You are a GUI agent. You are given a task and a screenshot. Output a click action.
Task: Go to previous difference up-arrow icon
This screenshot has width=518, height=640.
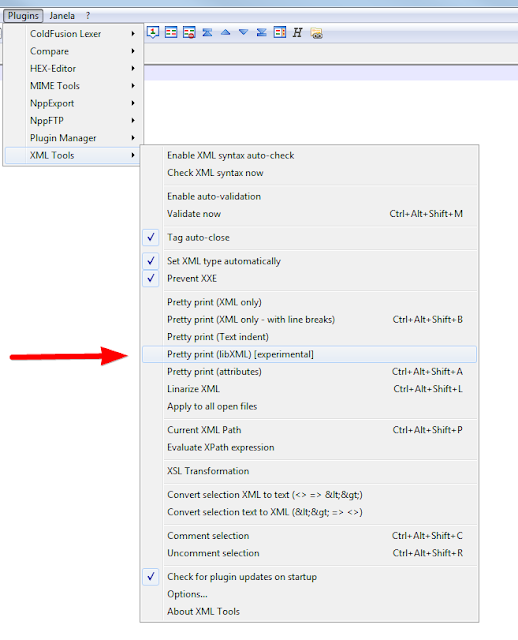225,32
